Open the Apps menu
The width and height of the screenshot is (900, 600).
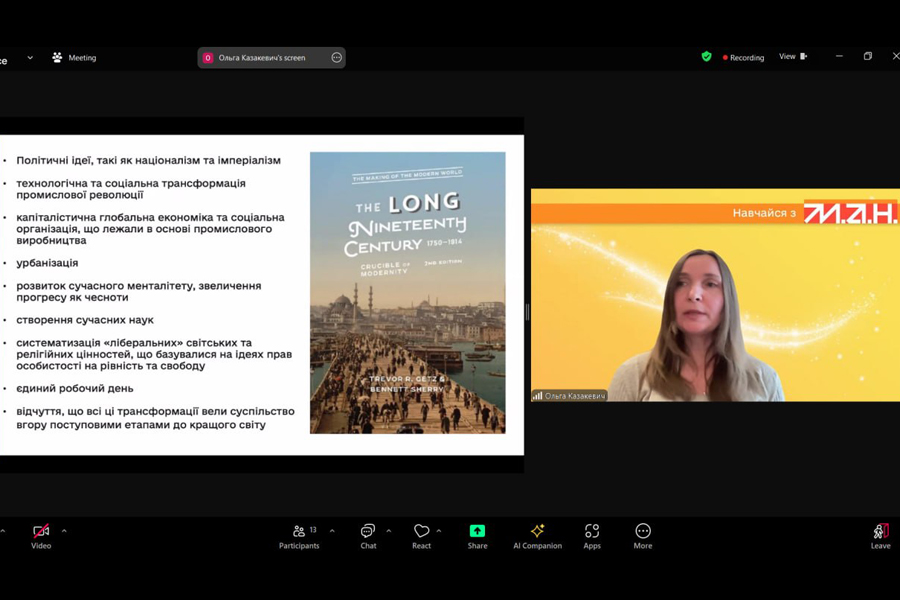(x=592, y=532)
